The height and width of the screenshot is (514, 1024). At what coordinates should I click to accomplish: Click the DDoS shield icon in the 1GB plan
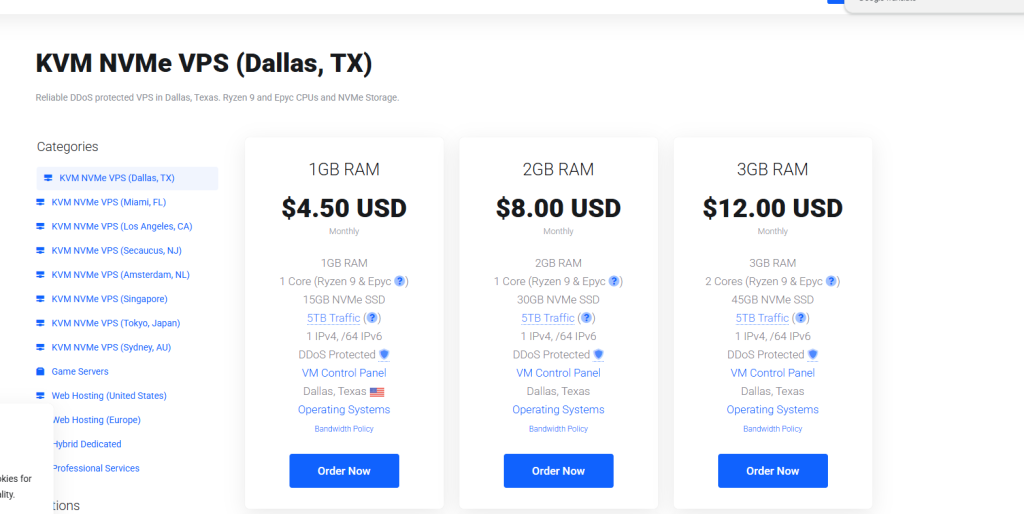click(384, 355)
